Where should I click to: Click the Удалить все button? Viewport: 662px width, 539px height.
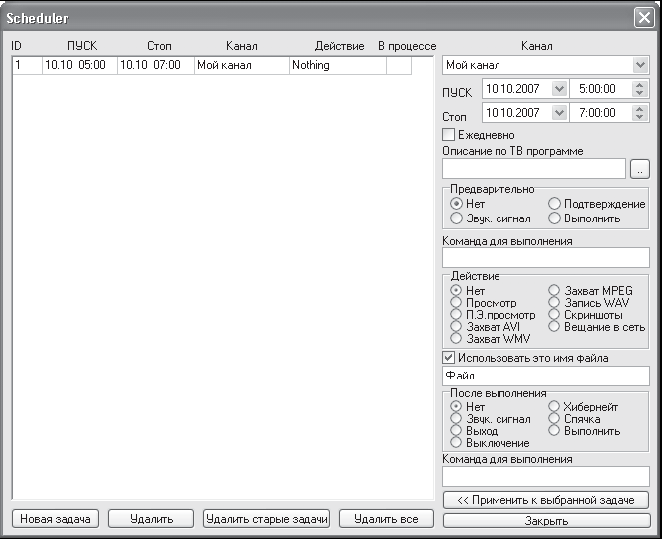[x=386, y=519]
